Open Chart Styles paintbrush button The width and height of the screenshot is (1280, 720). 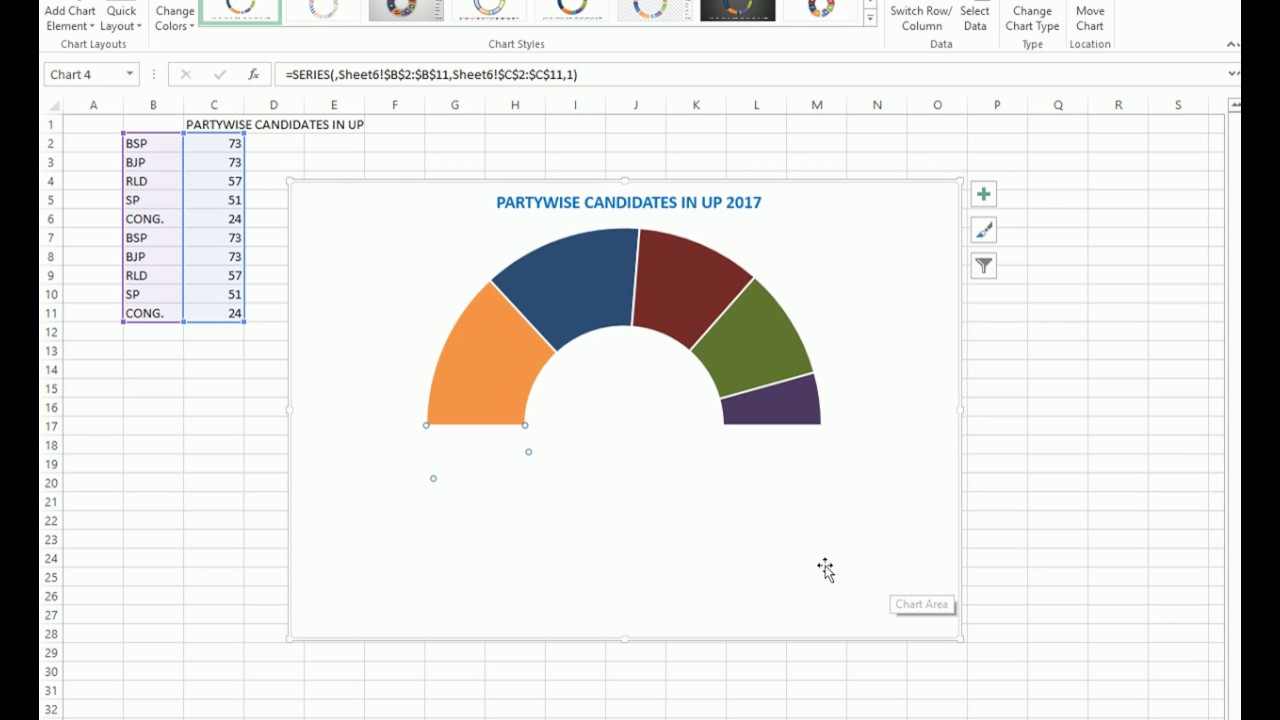coord(984,230)
